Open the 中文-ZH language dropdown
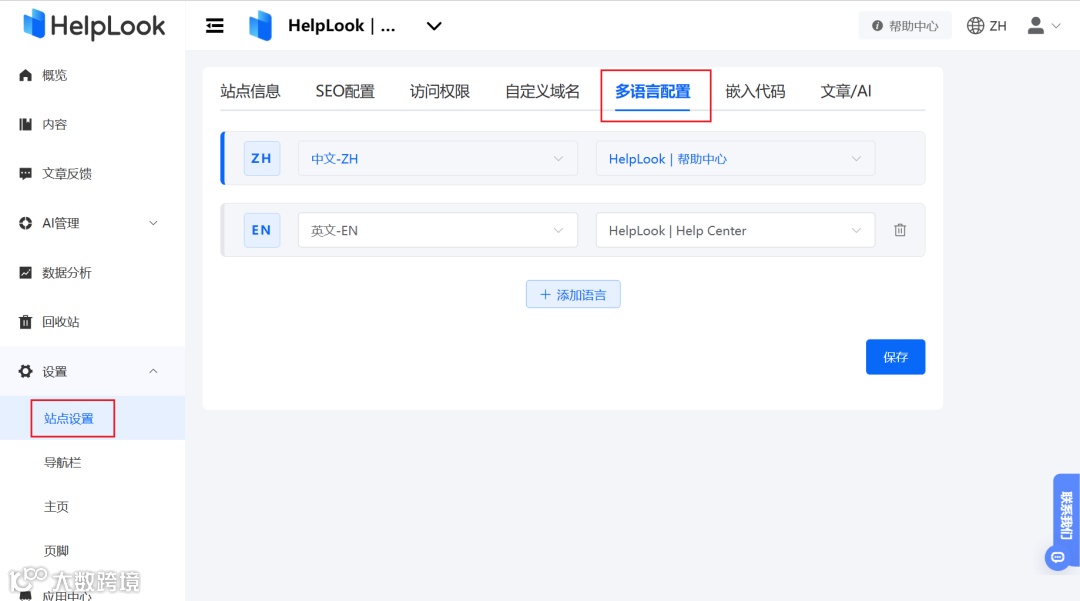The image size is (1080, 601). (437, 158)
